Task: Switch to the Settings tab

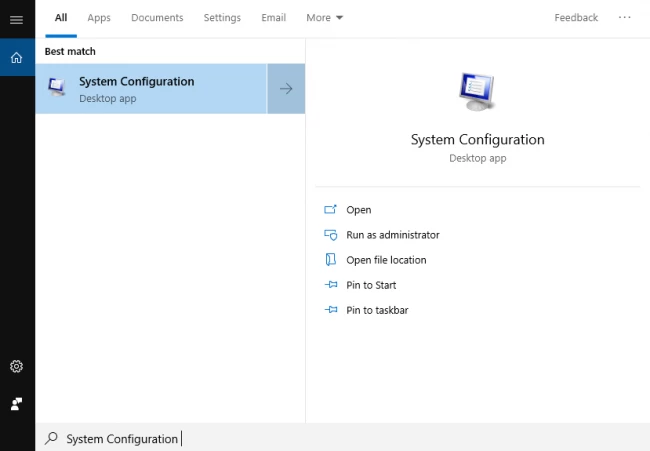Action: [x=222, y=18]
